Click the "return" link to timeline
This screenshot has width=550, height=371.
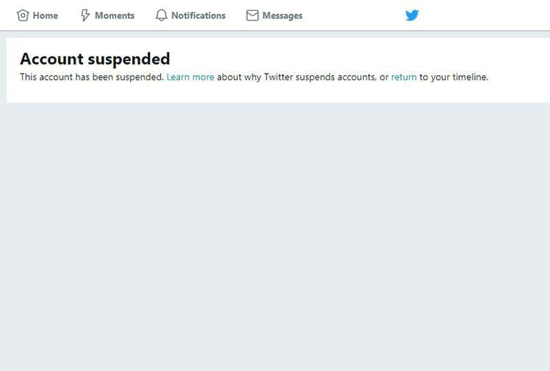pyautogui.click(x=404, y=77)
